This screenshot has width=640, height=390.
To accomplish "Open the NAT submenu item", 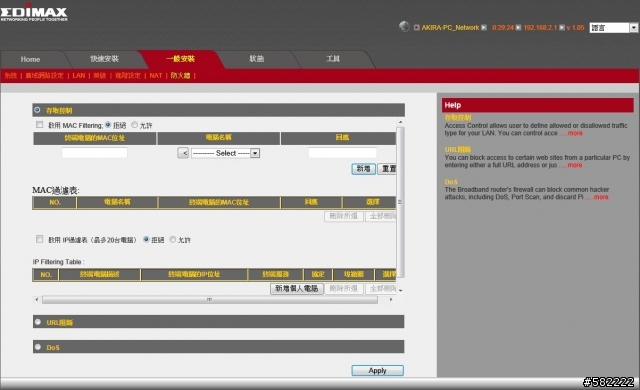I will point(156,75).
